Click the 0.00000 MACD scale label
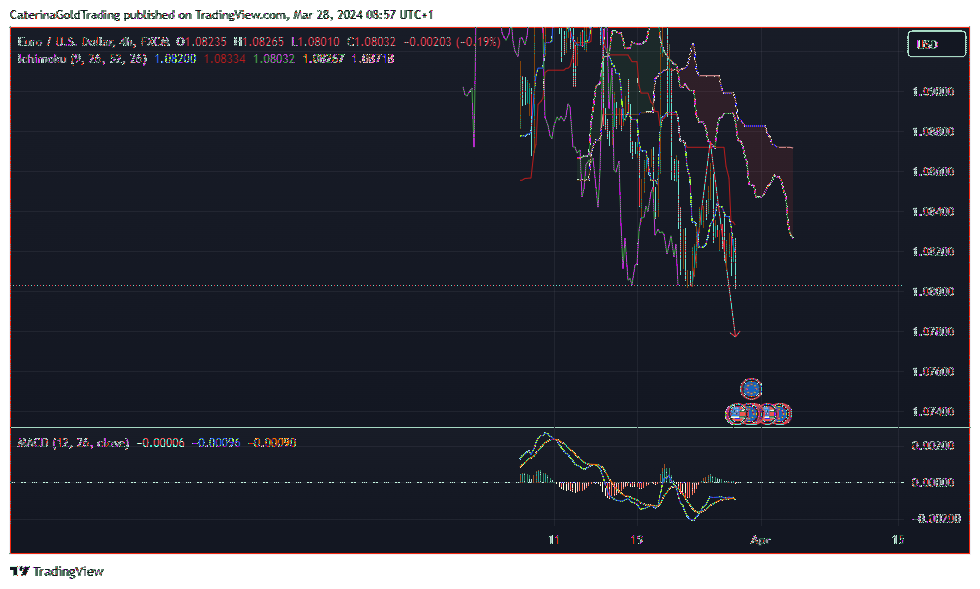Image resolution: width=980 pixels, height=589 pixels. tap(933, 483)
